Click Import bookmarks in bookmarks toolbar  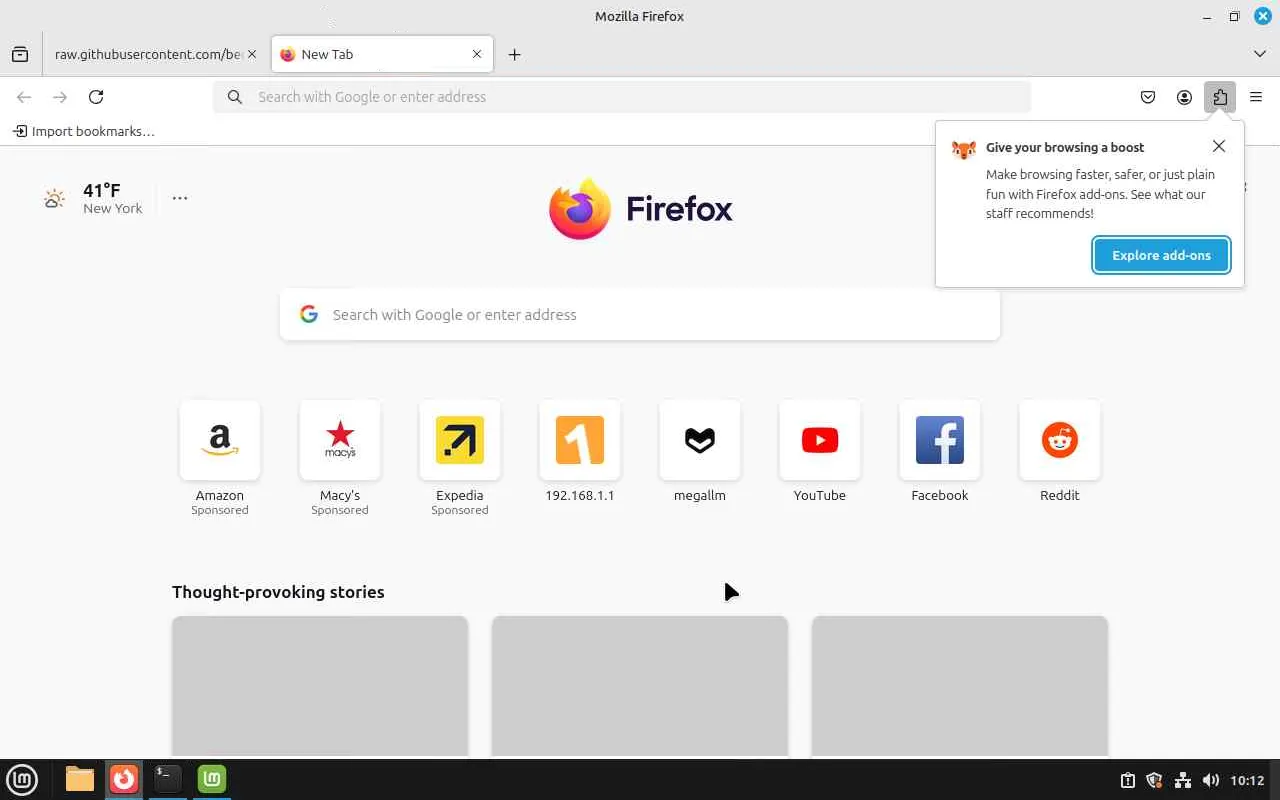(84, 131)
